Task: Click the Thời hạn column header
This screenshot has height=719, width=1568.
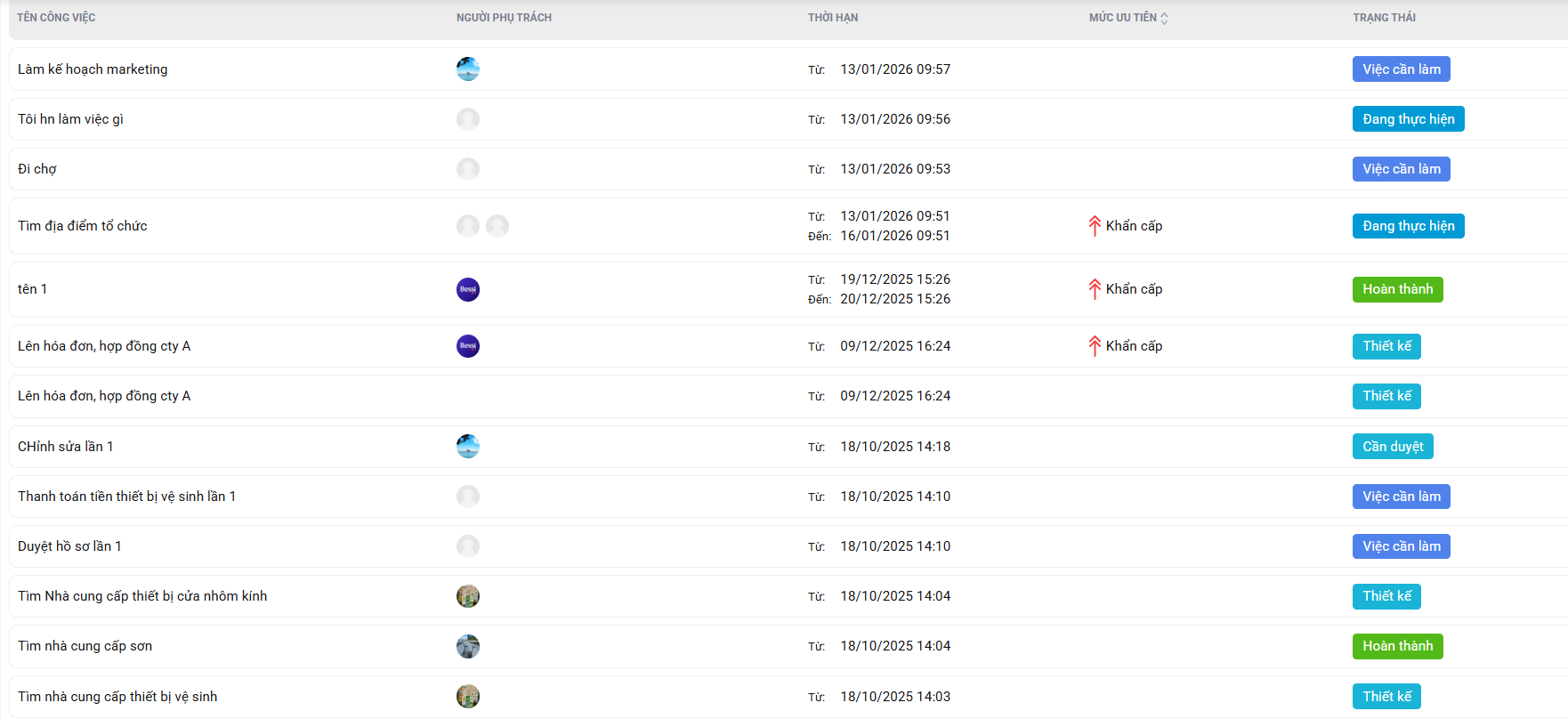Action: (833, 18)
